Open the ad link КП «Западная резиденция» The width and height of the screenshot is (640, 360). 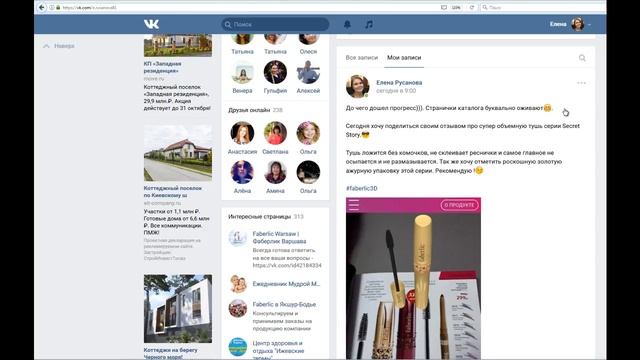(x=162, y=67)
